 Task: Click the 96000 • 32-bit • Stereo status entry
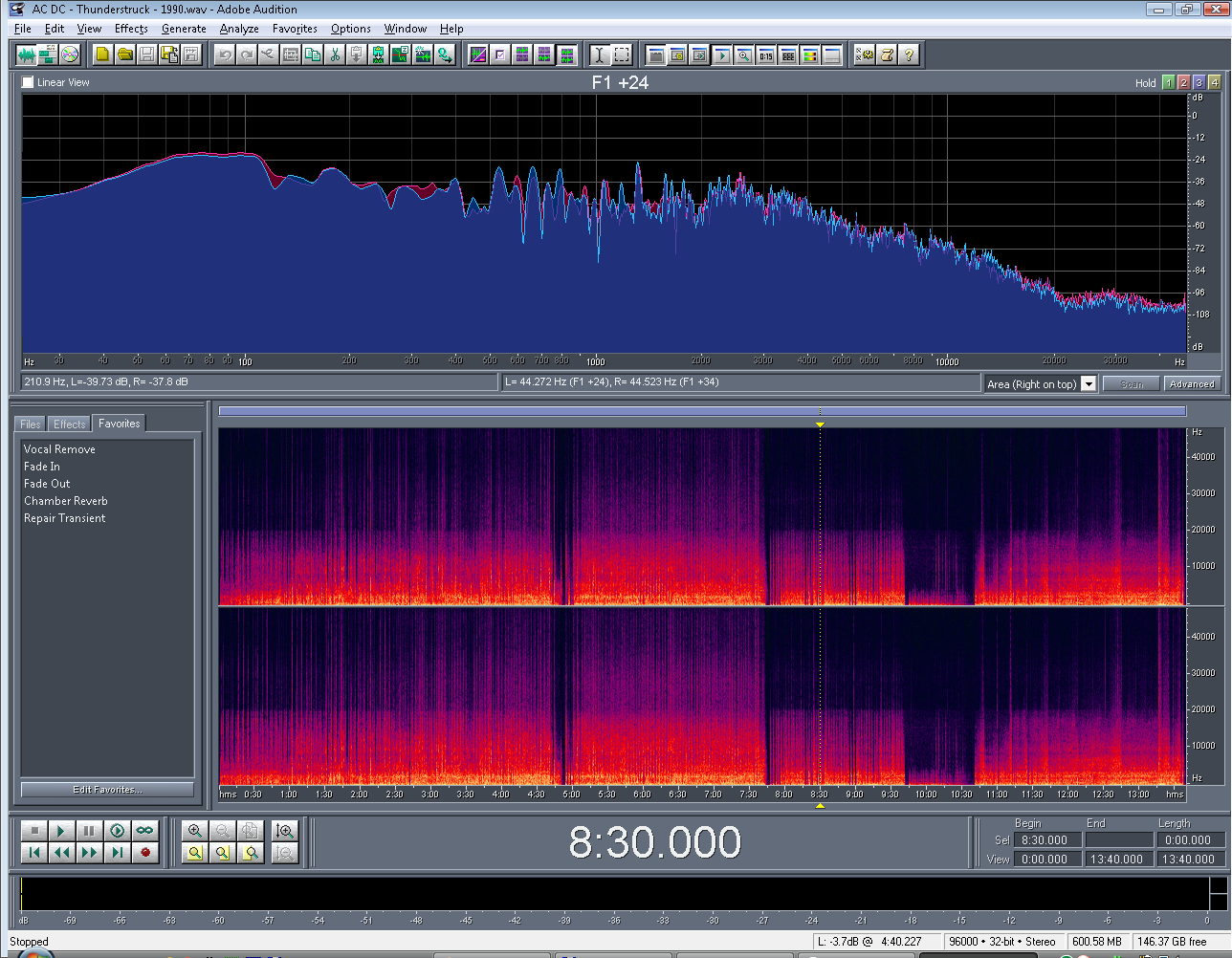point(1002,942)
